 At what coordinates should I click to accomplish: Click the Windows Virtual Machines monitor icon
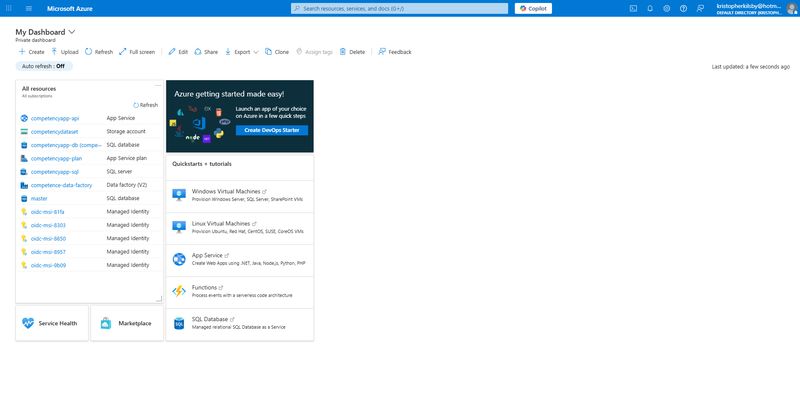(x=179, y=195)
